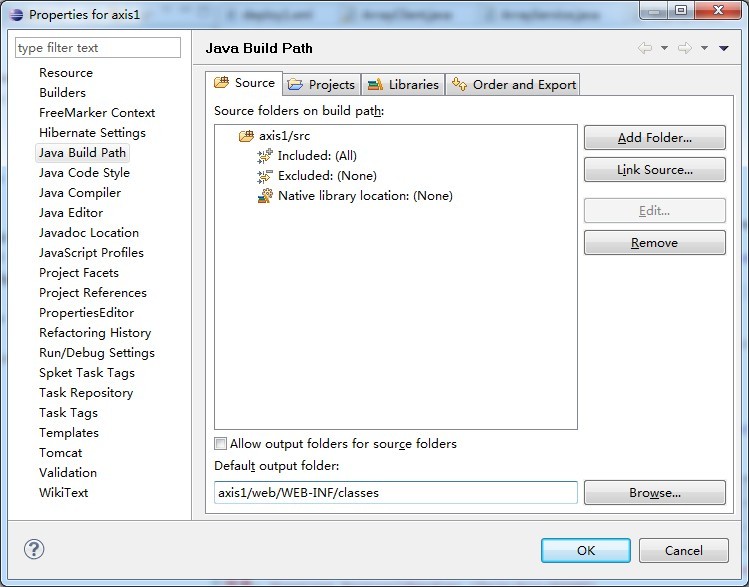Open the Refactoring History page

95,333
